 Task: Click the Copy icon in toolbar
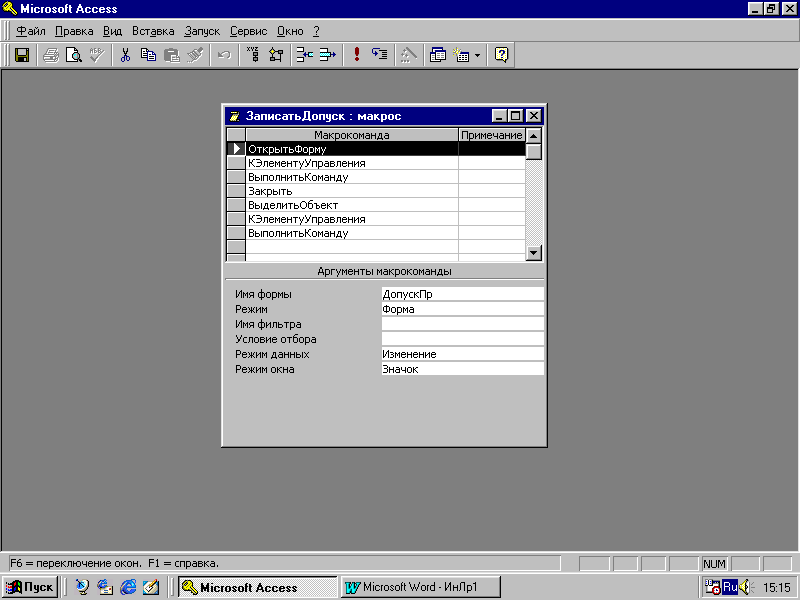point(148,55)
